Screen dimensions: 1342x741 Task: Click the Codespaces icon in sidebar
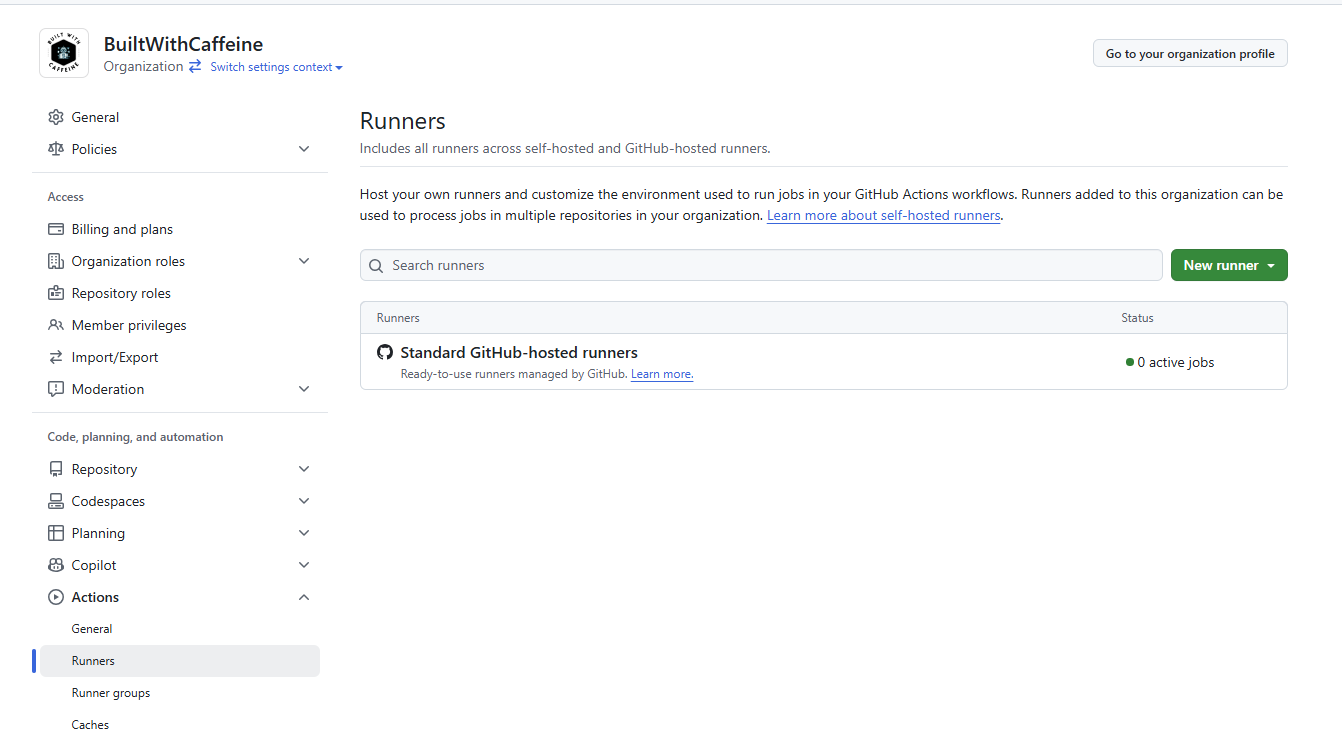pyautogui.click(x=56, y=501)
